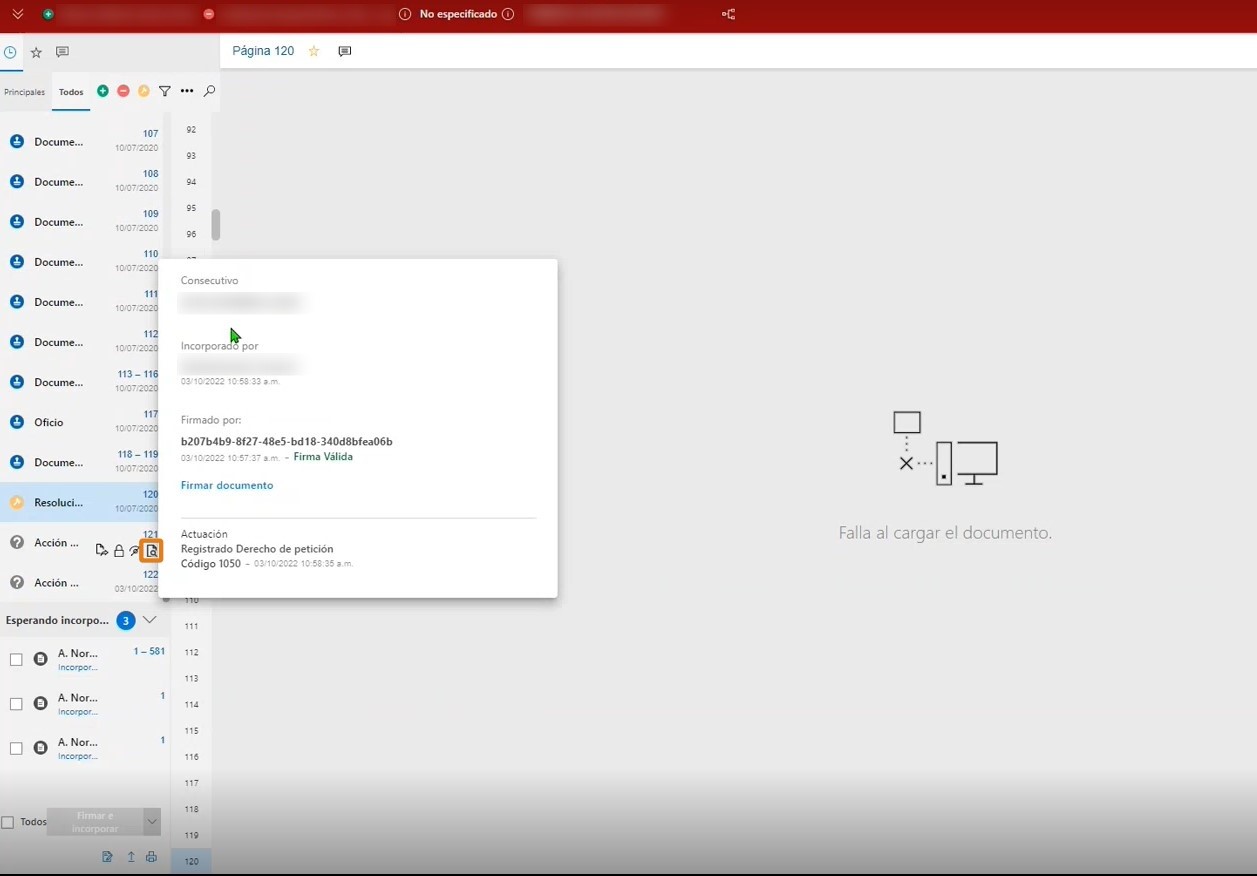Viewport: 1257px width, 876px height.
Task: Check the third A. Nor... item checkbox
Action: point(16,748)
